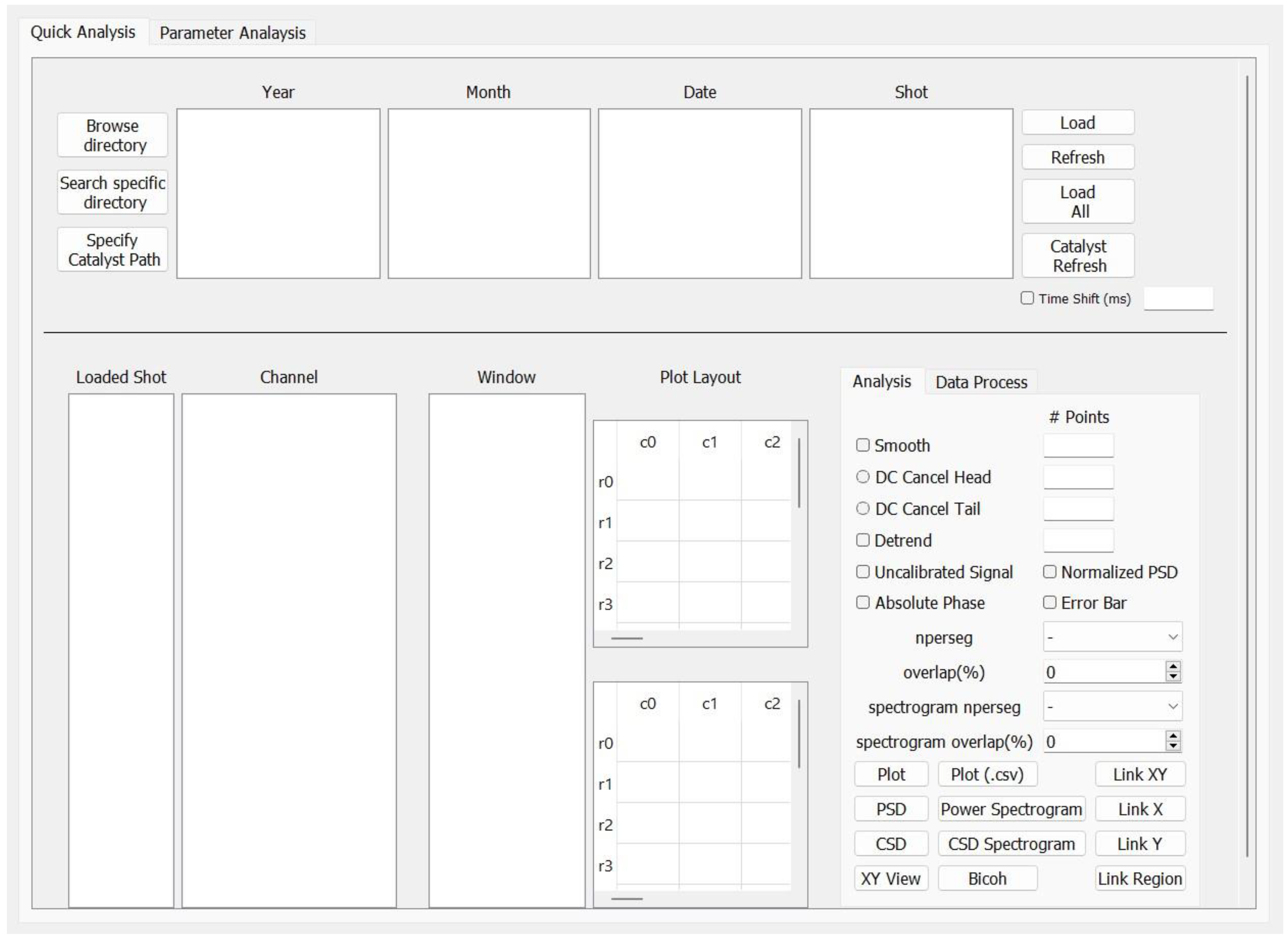Click the main vertical scrollbar on right
The width and height of the screenshot is (1288, 940).
point(1247,467)
